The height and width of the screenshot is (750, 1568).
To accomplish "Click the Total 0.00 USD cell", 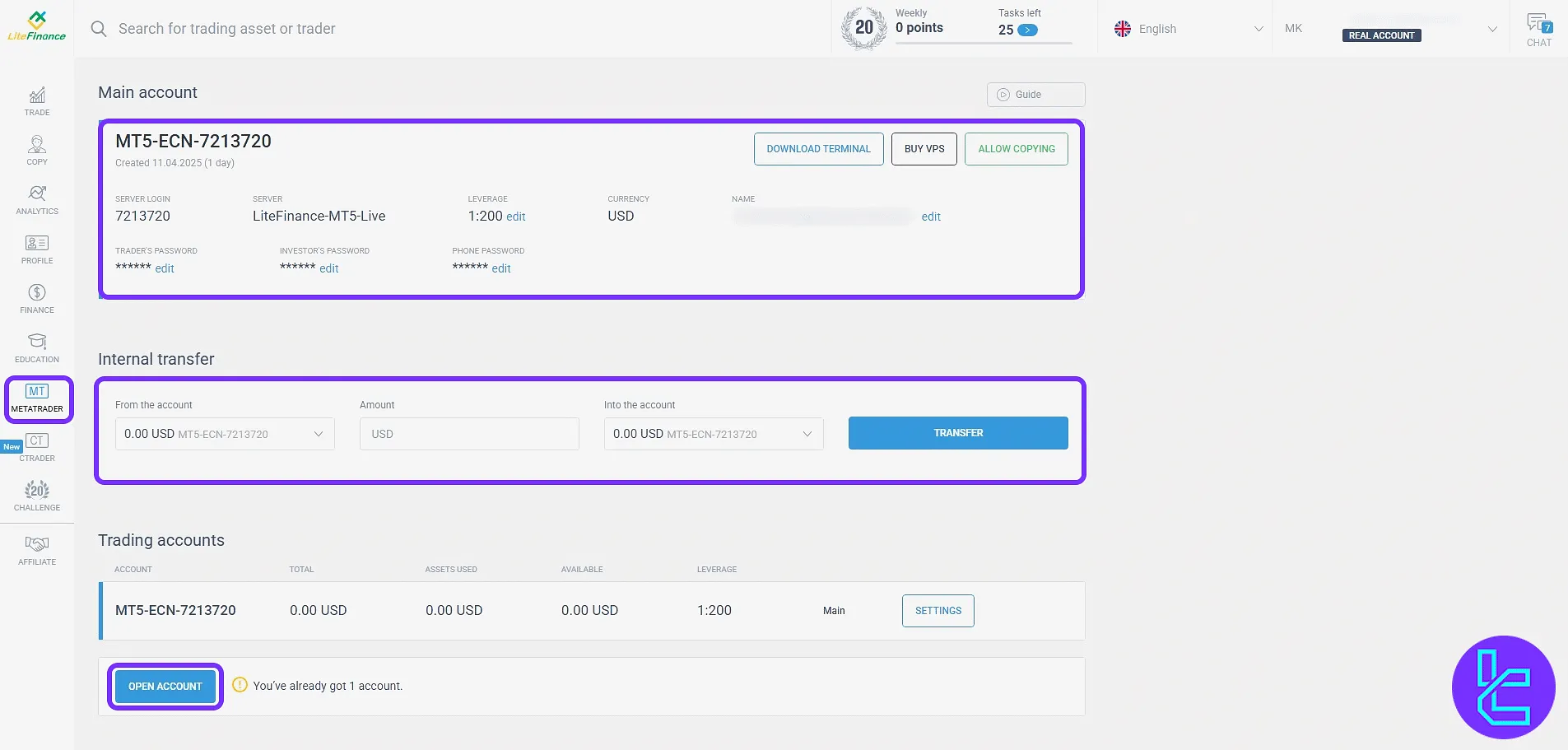I will (319, 610).
